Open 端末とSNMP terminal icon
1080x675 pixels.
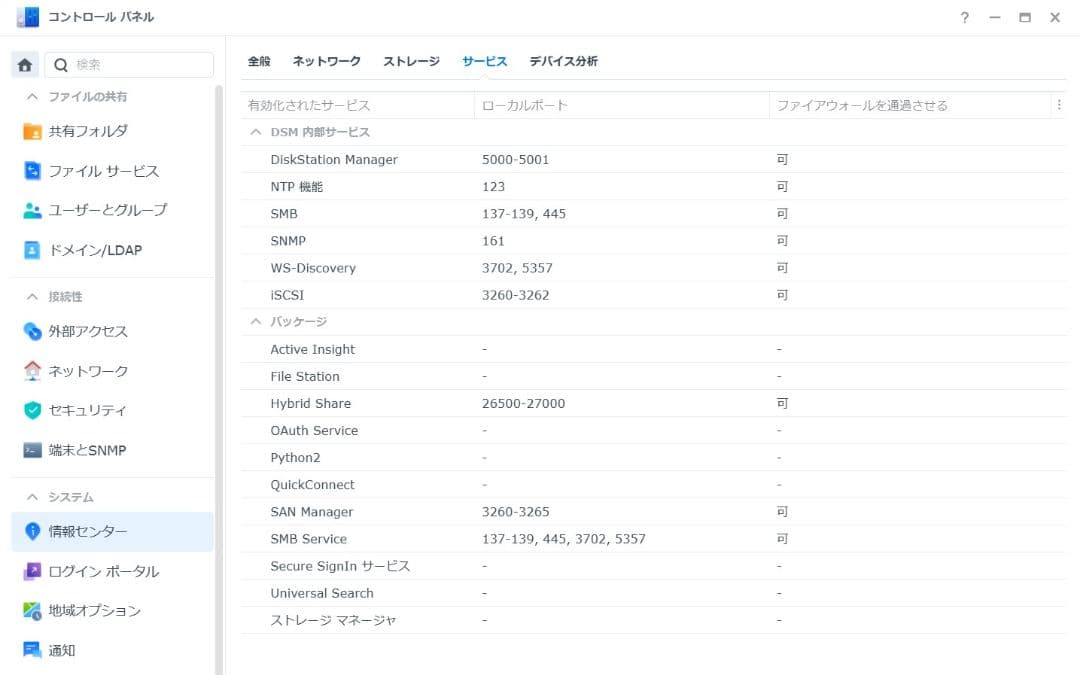pyautogui.click(x=32, y=450)
